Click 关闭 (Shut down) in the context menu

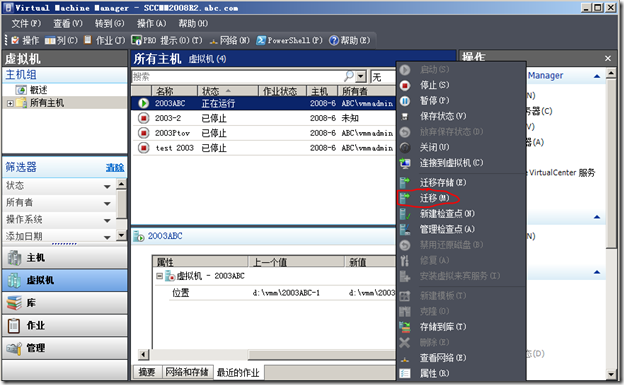(x=434, y=147)
